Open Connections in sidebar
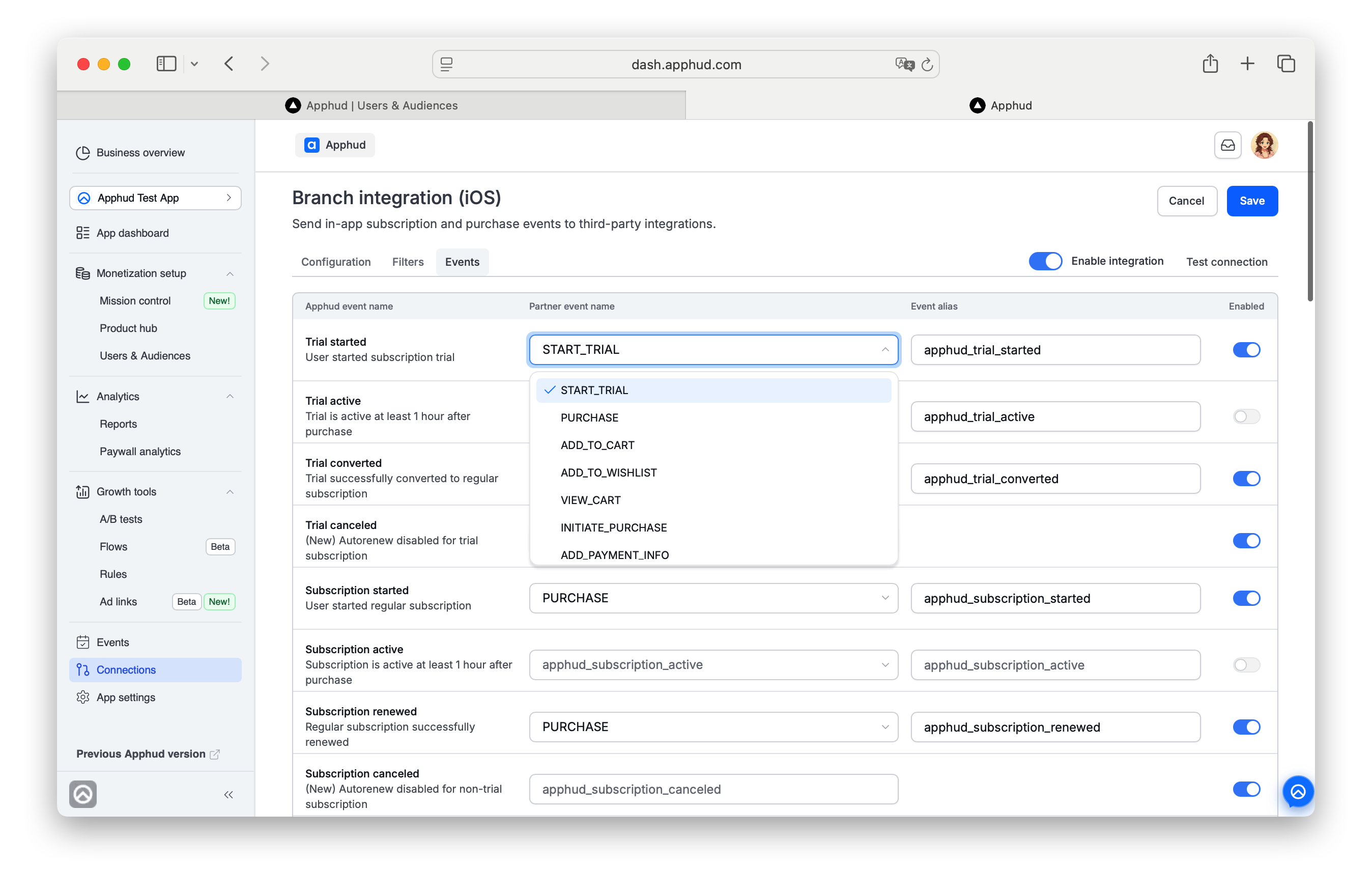Image resolution: width=1372 pixels, height=893 pixels. click(x=155, y=669)
